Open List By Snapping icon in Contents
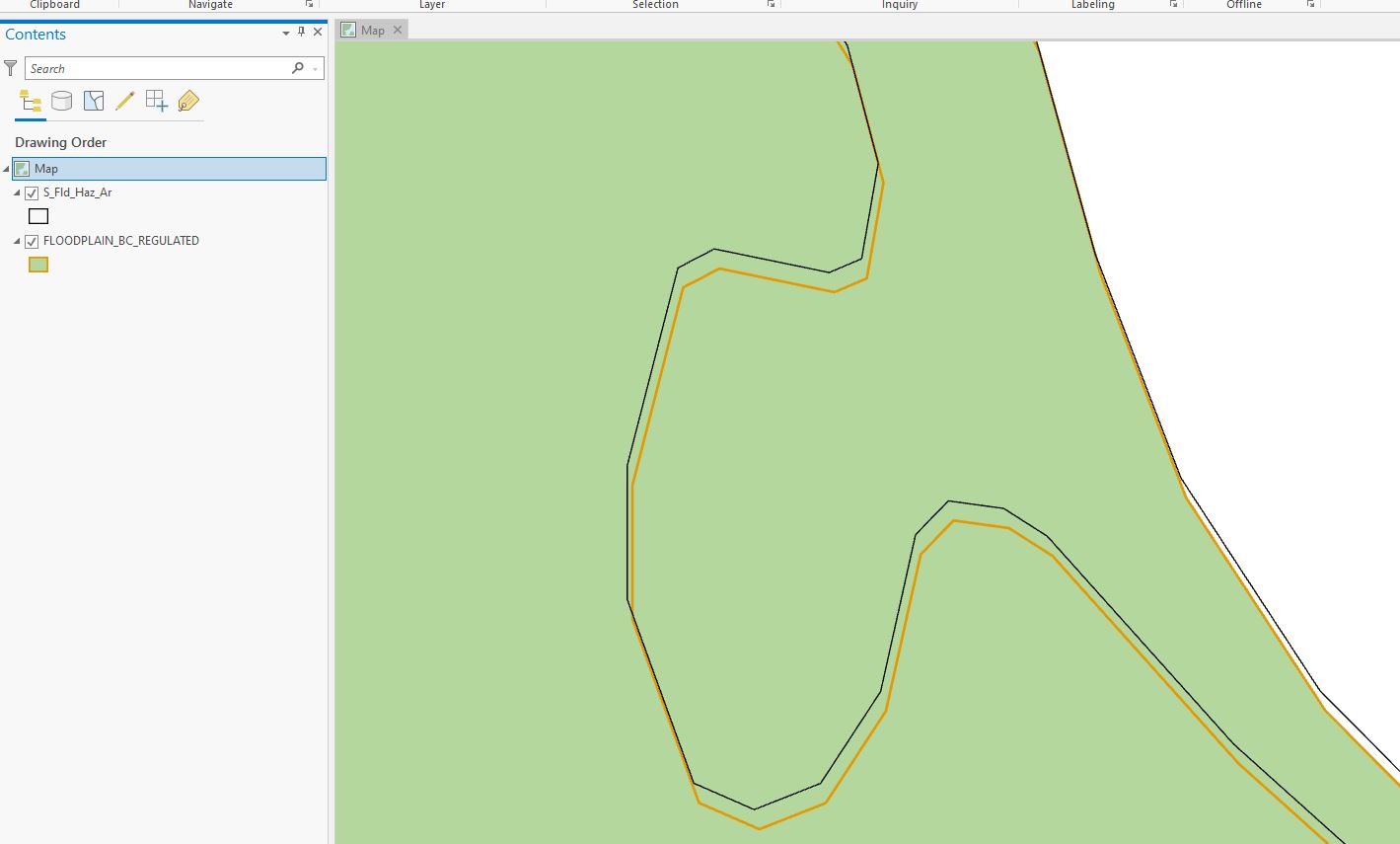Screen dimensions: 1400x844 (156, 100)
